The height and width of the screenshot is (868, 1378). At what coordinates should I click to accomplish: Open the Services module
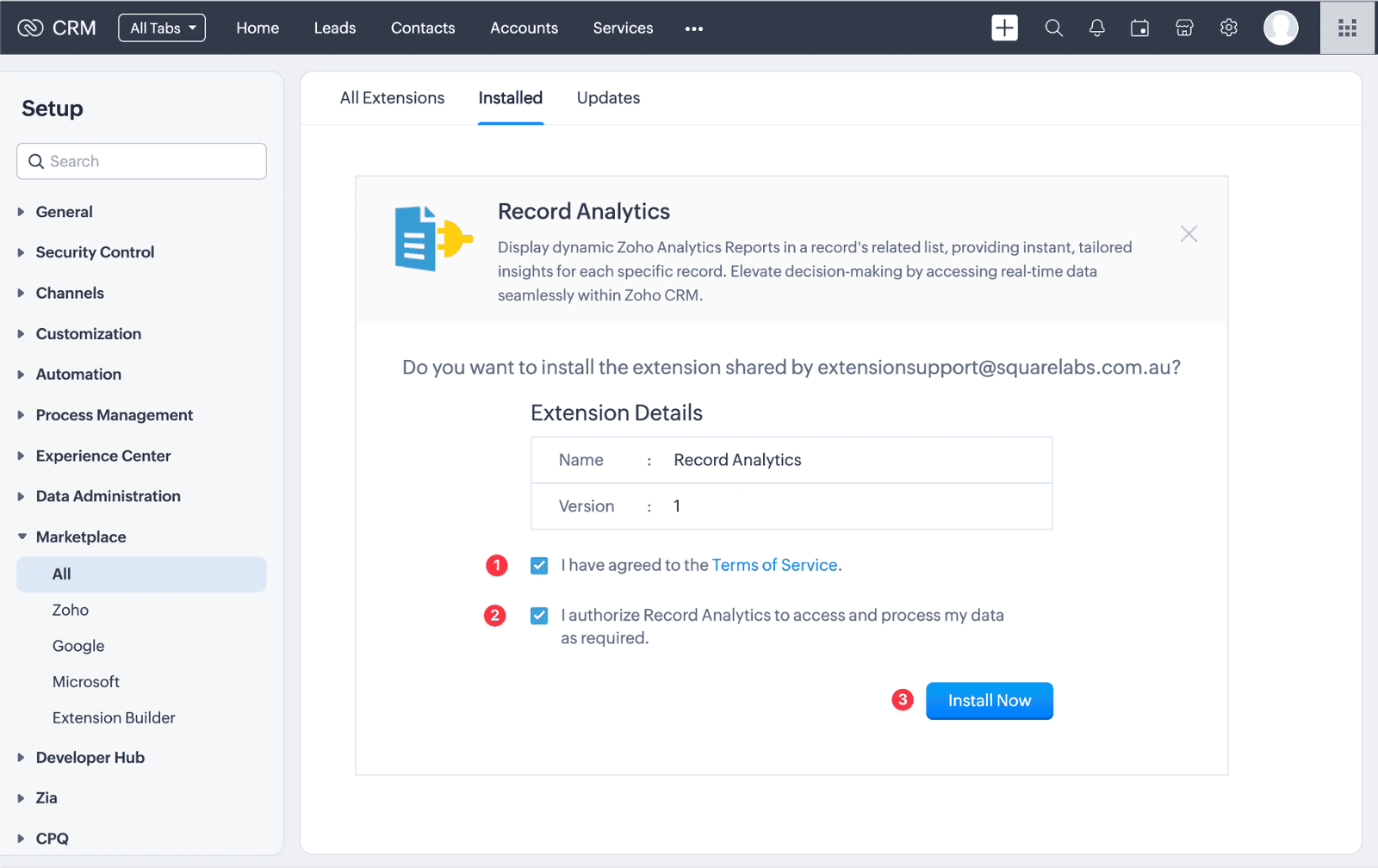pyautogui.click(x=623, y=28)
